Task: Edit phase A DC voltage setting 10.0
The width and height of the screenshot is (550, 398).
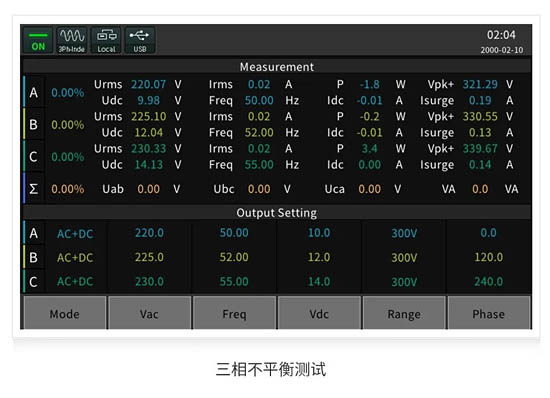Action: coord(319,233)
